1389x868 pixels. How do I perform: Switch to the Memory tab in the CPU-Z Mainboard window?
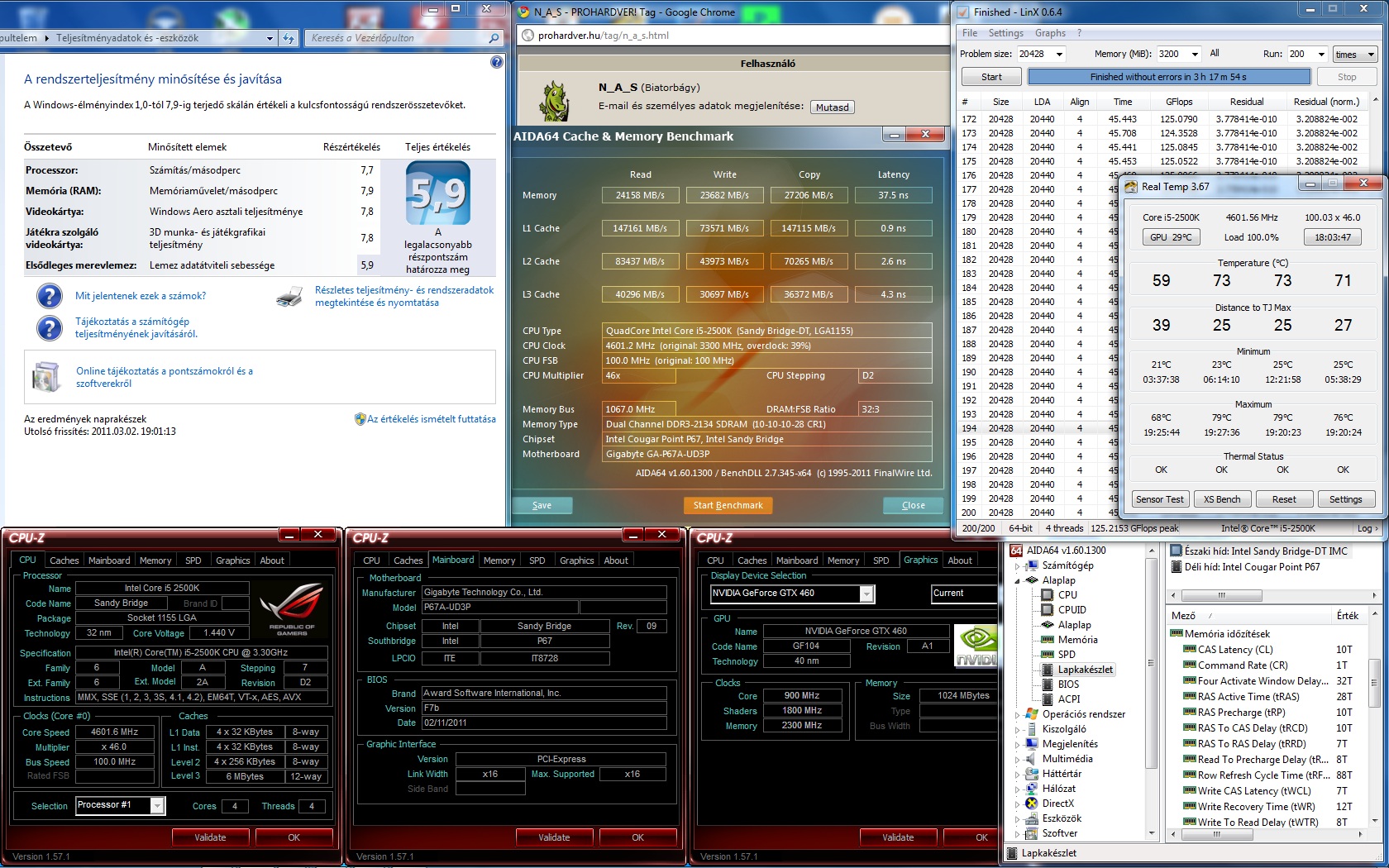(499, 560)
